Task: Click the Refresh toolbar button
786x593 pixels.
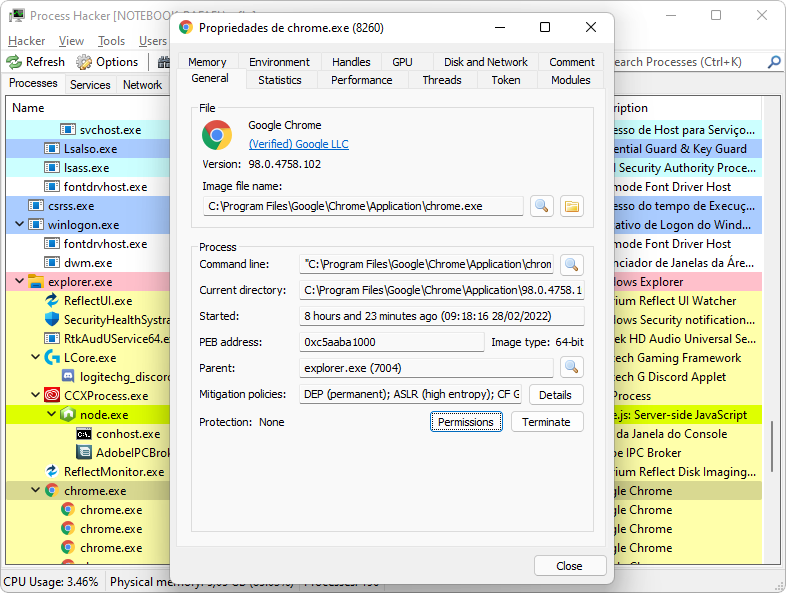Action: 37,62
